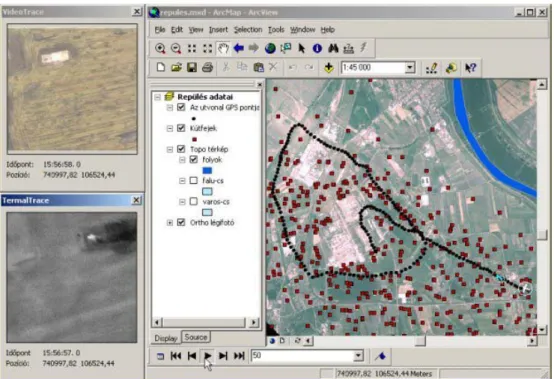
Task: Open the Selection menu
Action: (248, 30)
